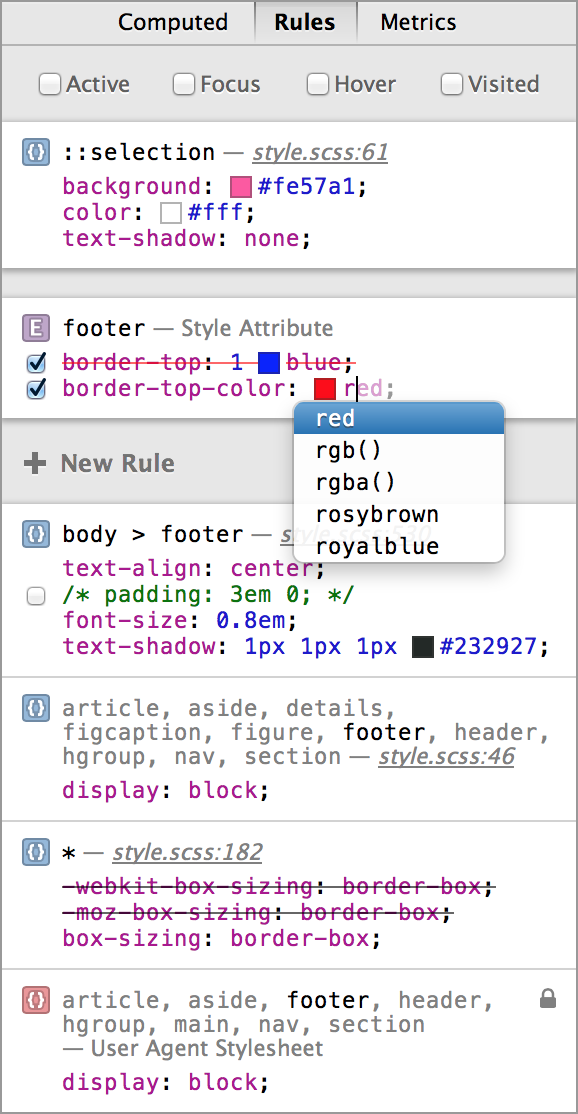Open the blue border-top color swatch

pos(269,363)
